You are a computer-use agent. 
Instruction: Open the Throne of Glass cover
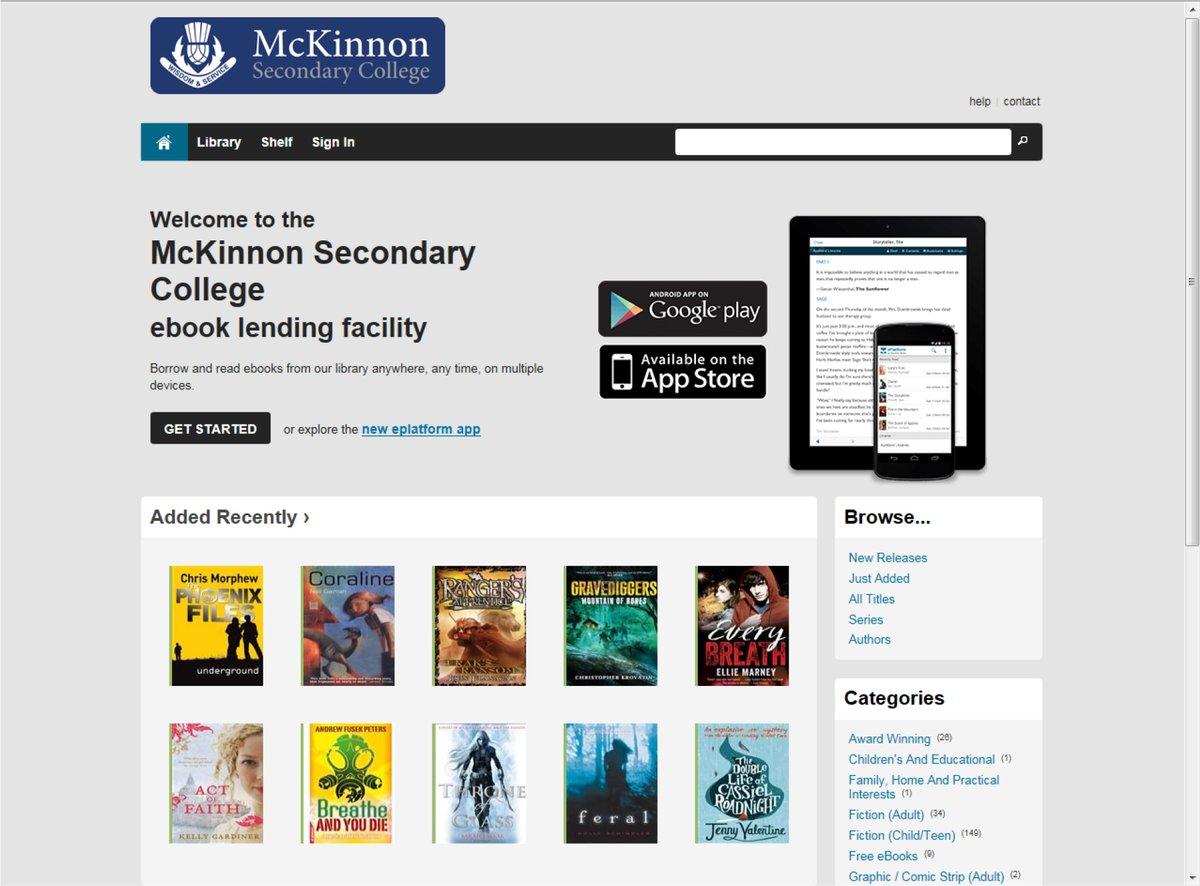[x=479, y=783]
